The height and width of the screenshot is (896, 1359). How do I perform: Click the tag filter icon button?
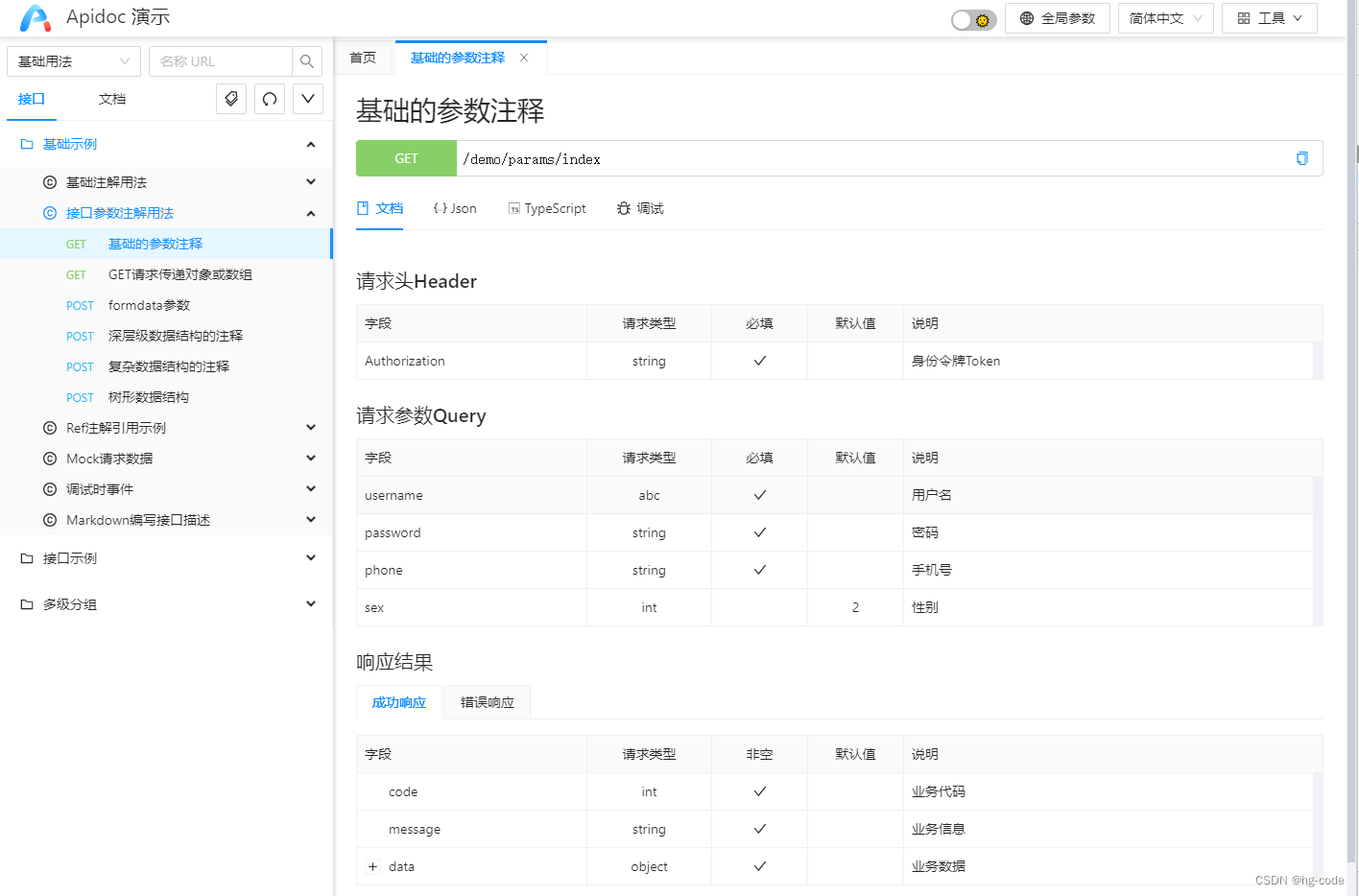click(x=231, y=99)
